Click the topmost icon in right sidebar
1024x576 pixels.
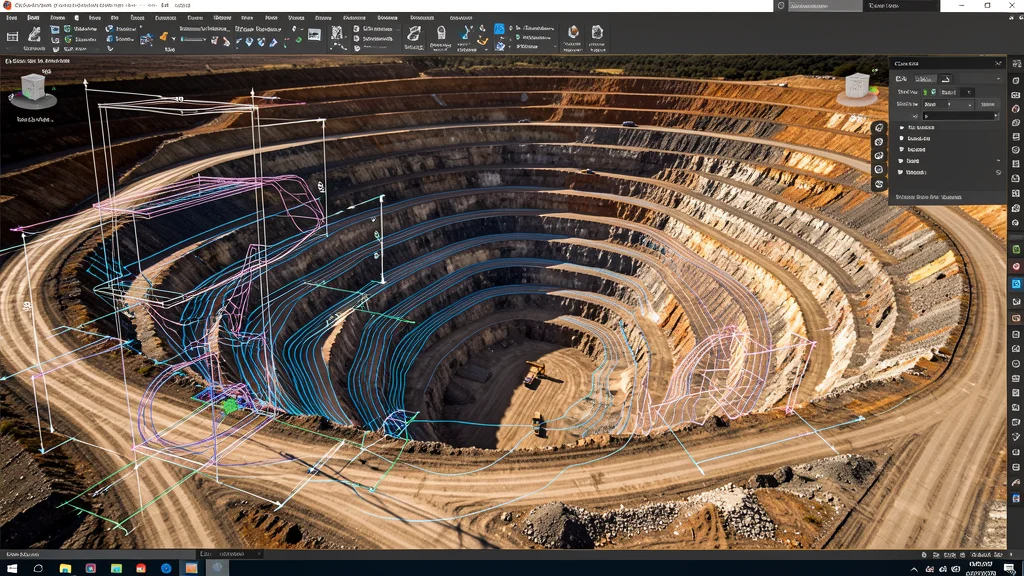coord(1016,64)
